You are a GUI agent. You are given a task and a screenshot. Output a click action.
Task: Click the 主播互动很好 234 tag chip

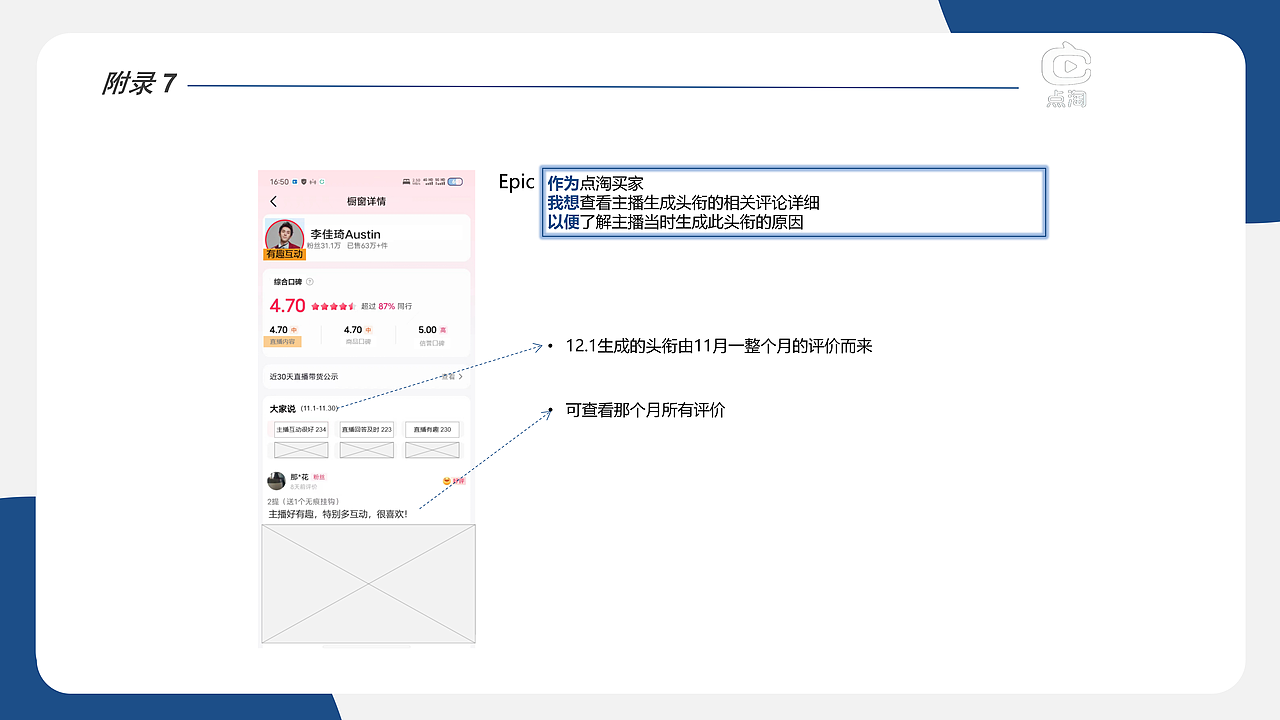click(302, 429)
